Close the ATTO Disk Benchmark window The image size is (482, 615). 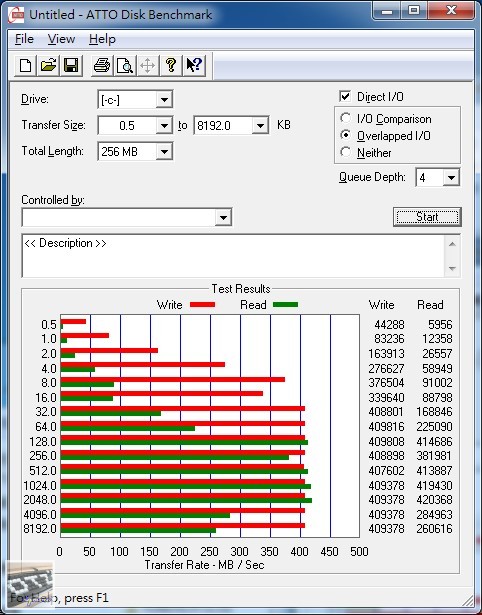pos(451,10)
